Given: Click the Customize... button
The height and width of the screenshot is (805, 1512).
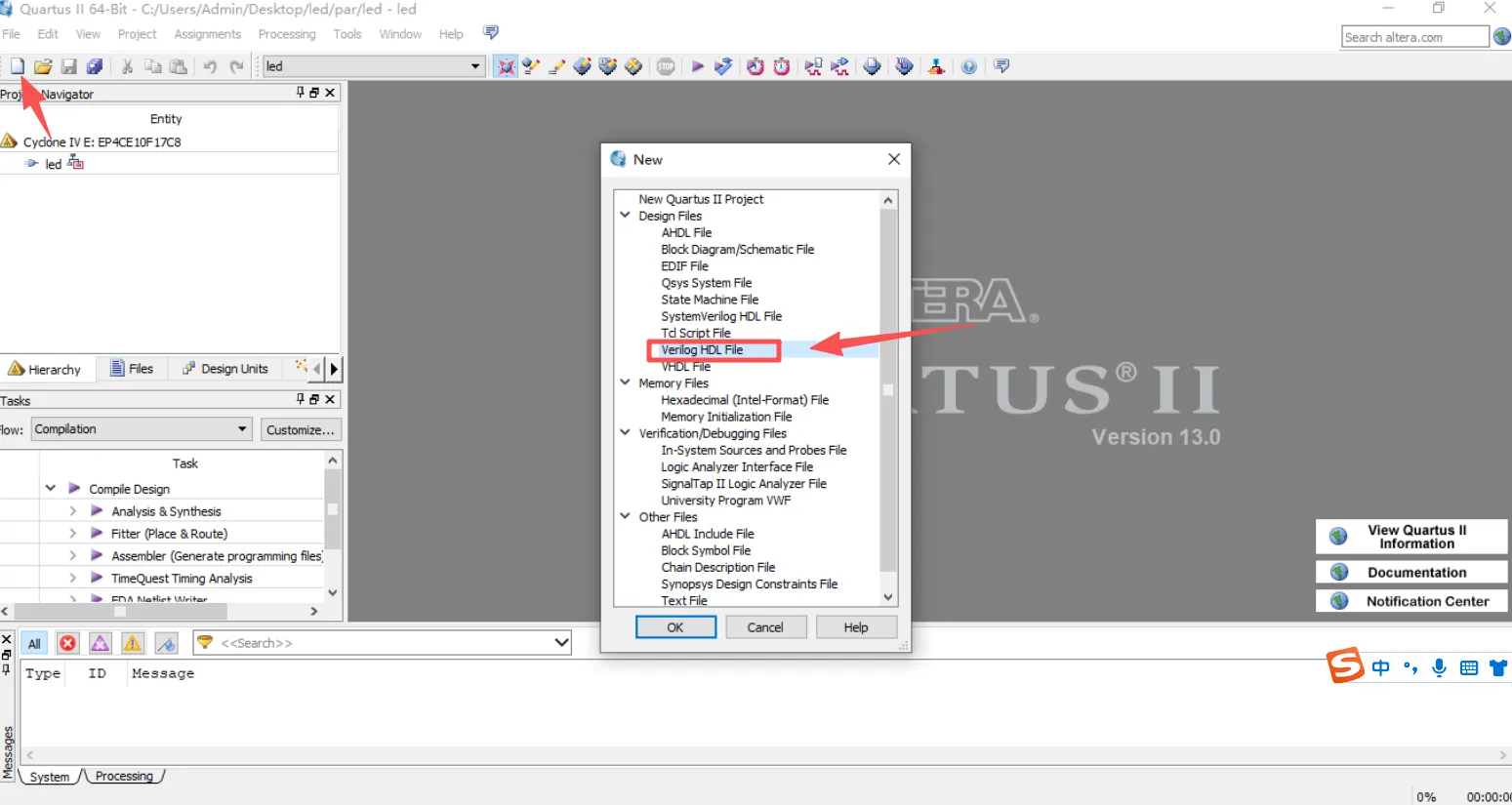Looking at the screenshot, I should 301,430.
